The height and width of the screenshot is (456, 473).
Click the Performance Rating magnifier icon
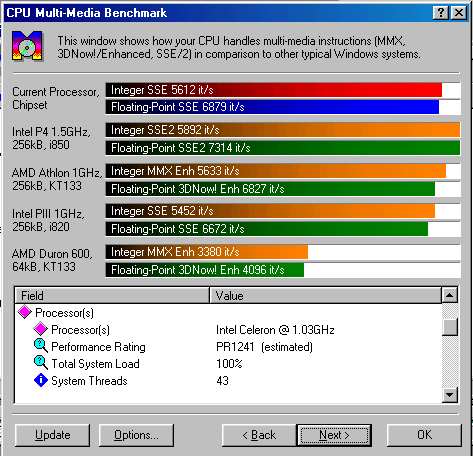point(41,346)
